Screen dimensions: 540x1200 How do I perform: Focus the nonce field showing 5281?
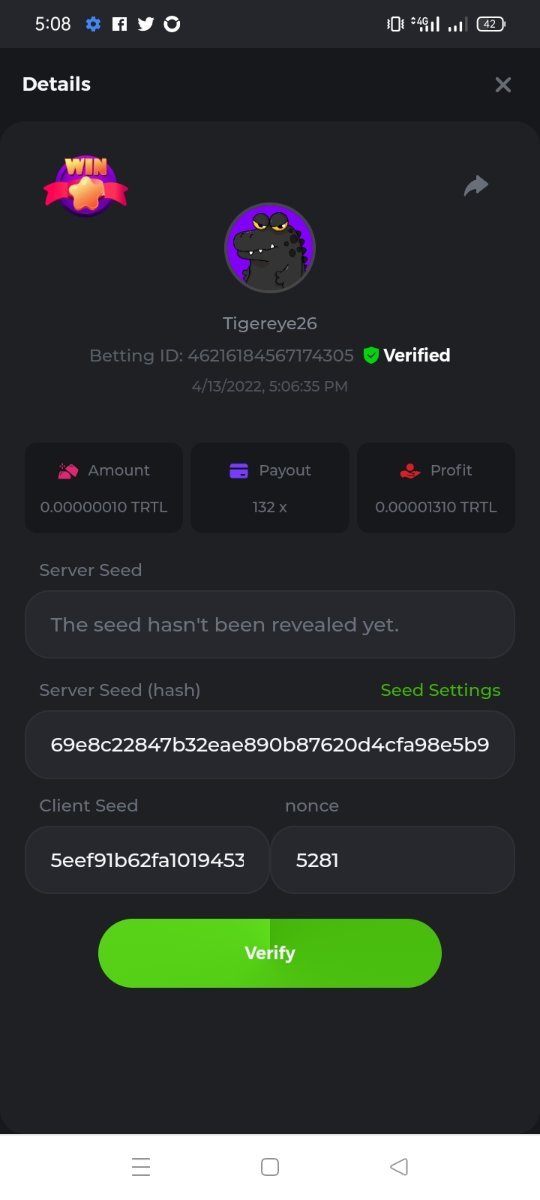[x=393, y=859]
